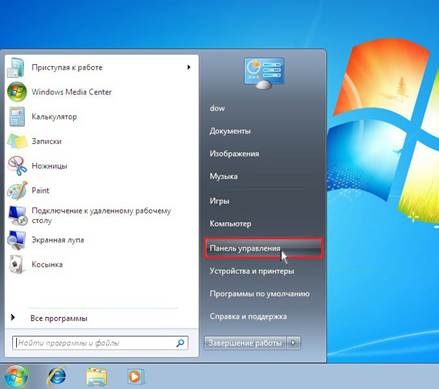Image resolution: width=439 pixels, height=389 pixels.
Task: Open Windows Media Center icon
Action: 17,92
